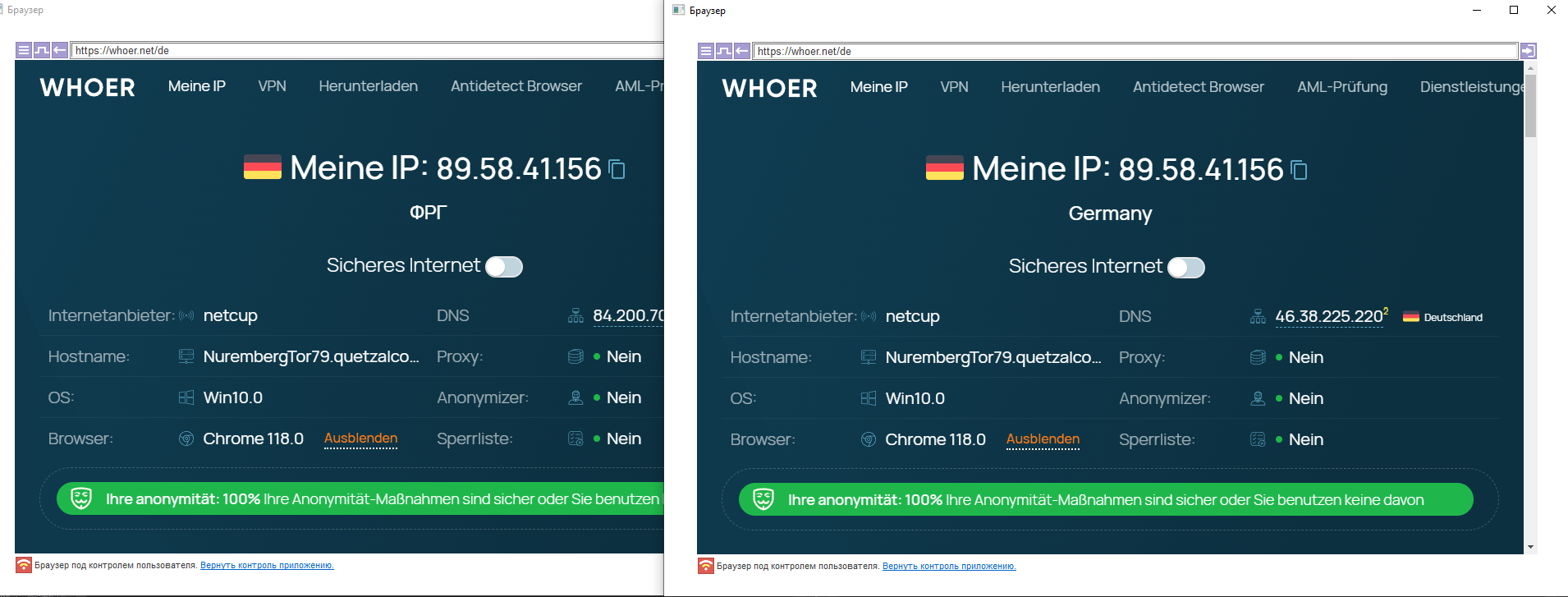1568x597 pixels.
Task: Select Herunterladen in the right window's navigation
Action: pyautogui.click(x=1050, y=87)
